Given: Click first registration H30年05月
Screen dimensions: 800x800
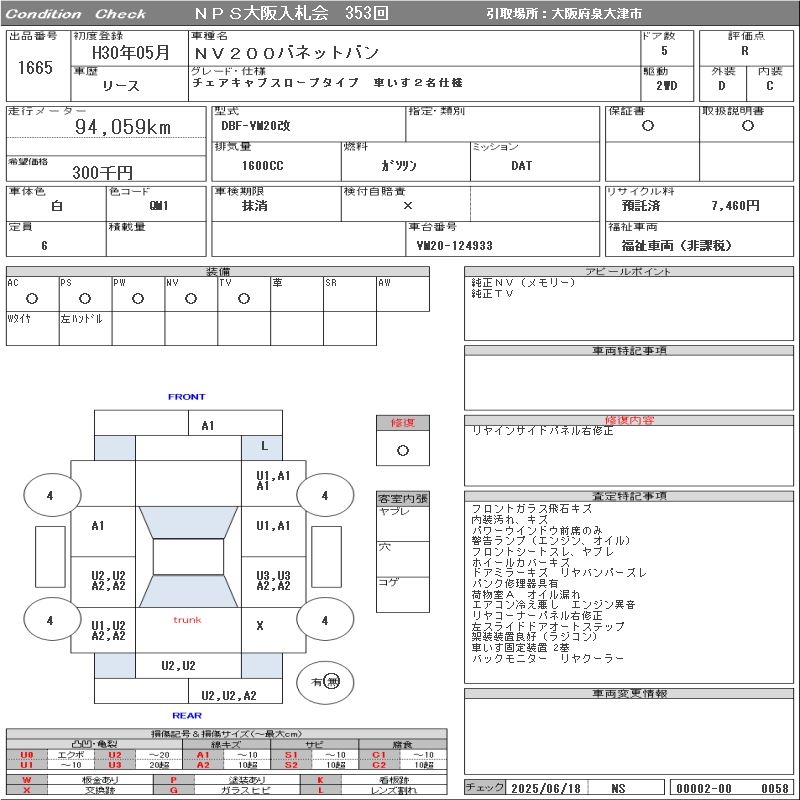Looking at the screenshot, I should pos(130,52).
